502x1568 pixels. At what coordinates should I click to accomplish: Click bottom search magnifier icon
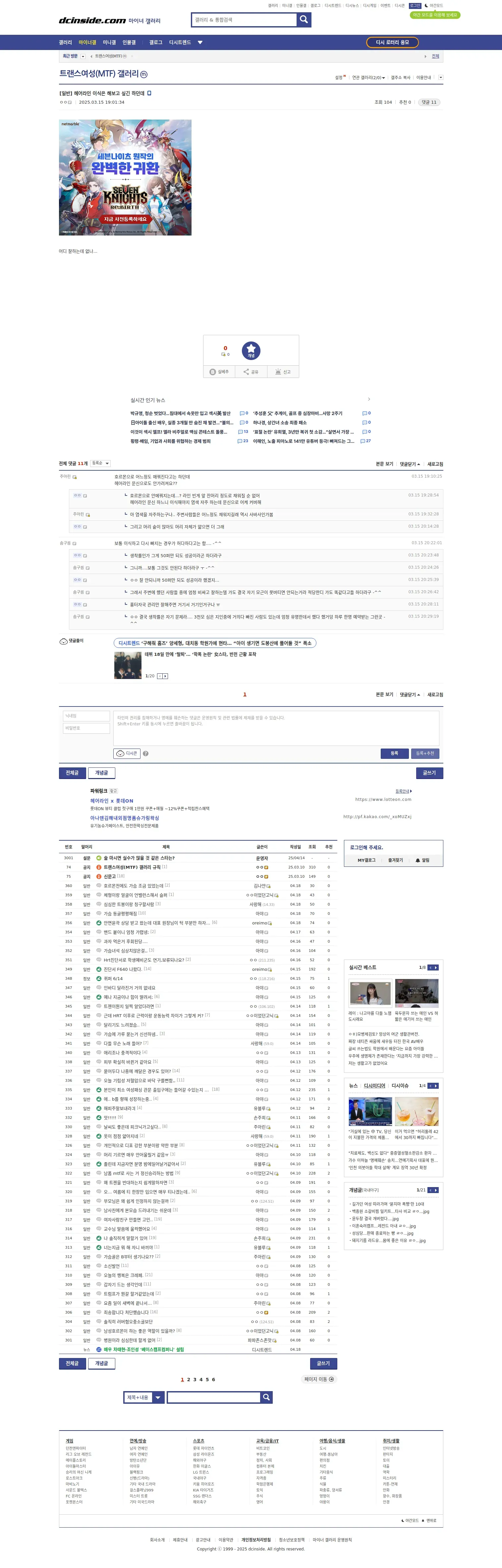click(266, 1397)
